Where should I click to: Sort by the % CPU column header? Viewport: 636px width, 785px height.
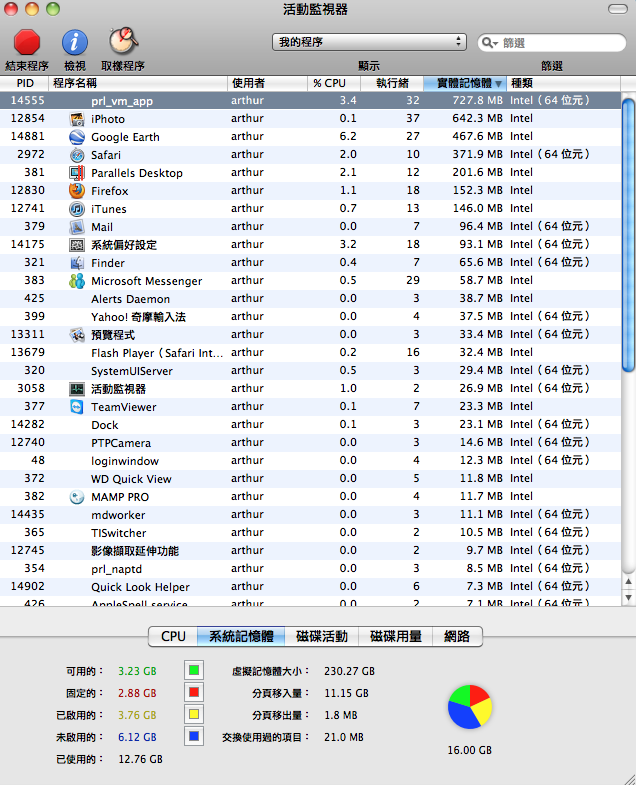coord(334,83)
